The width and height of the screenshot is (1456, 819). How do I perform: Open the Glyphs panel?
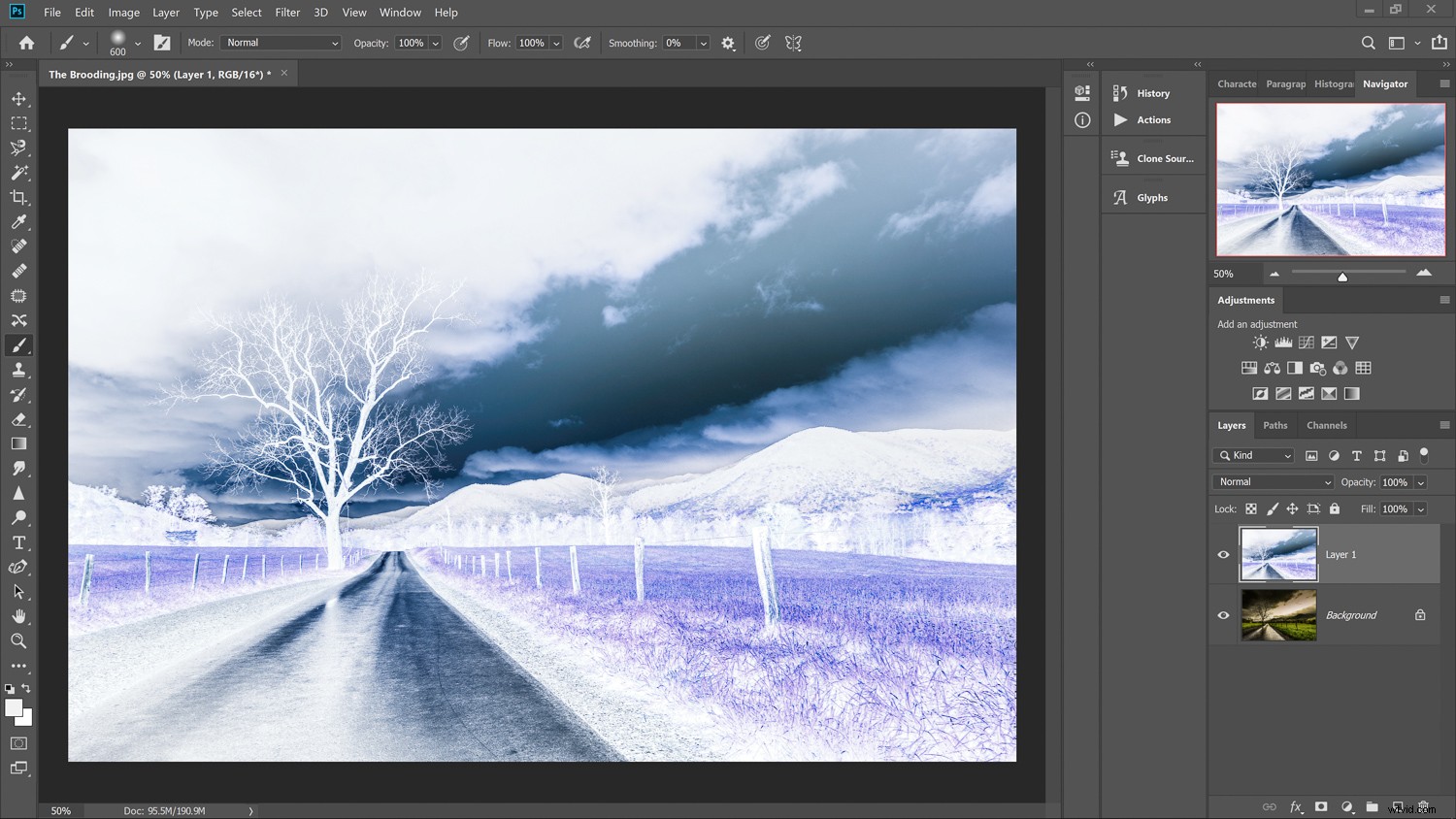[x=1152, y=196]
